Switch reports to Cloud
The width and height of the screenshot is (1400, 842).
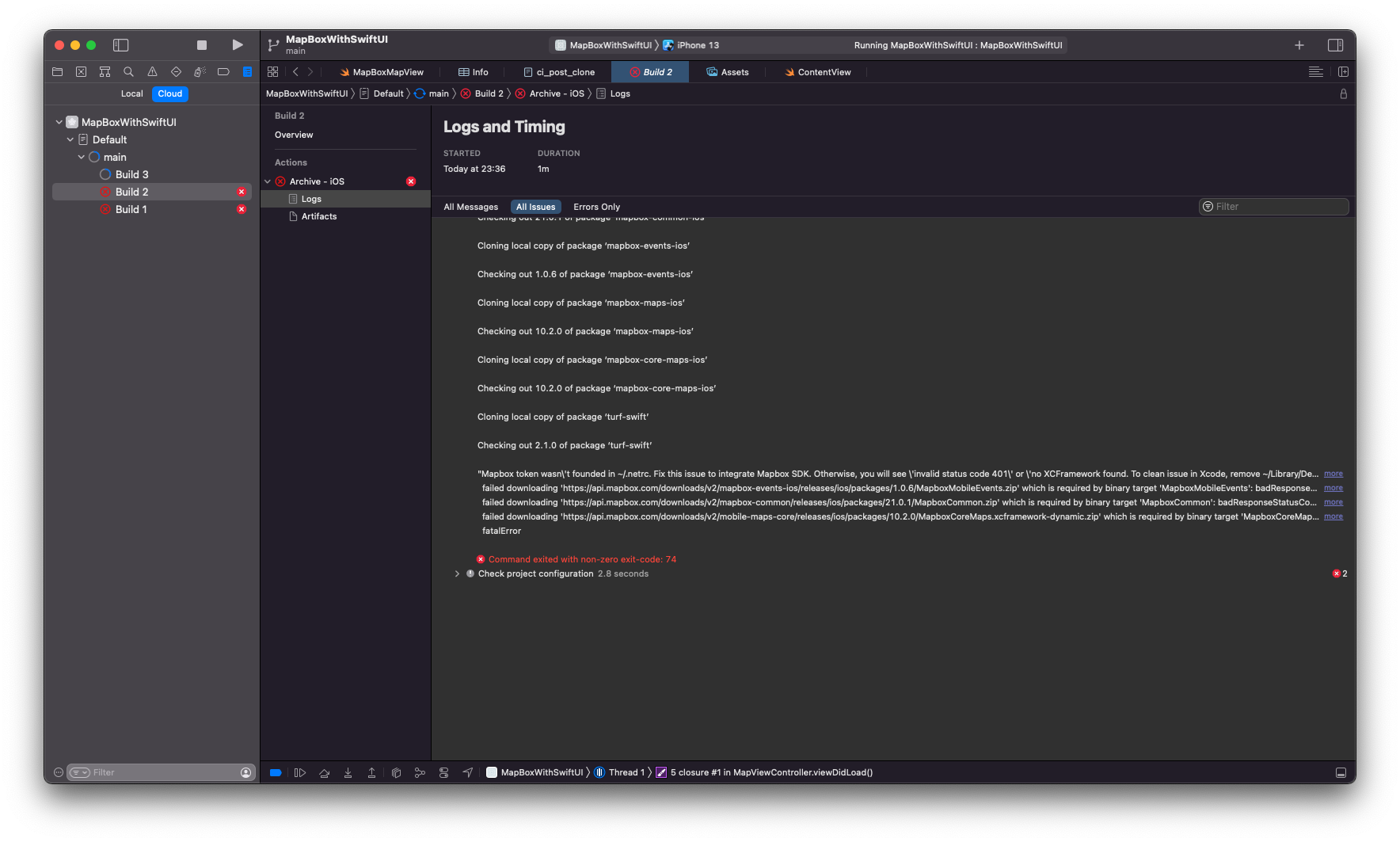[169, 93]
